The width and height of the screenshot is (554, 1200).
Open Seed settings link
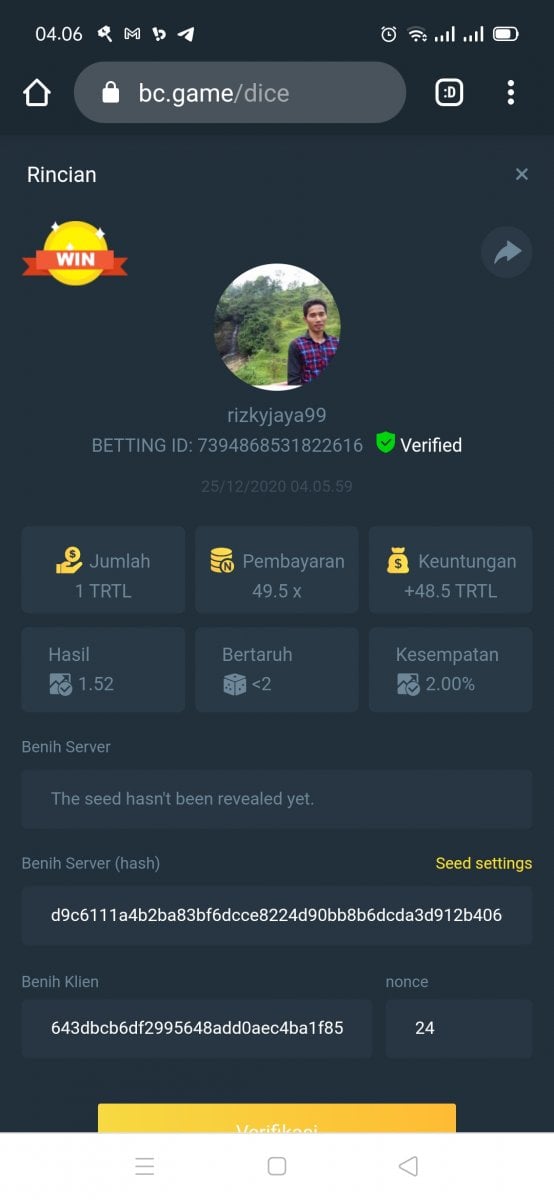[484, 863]
